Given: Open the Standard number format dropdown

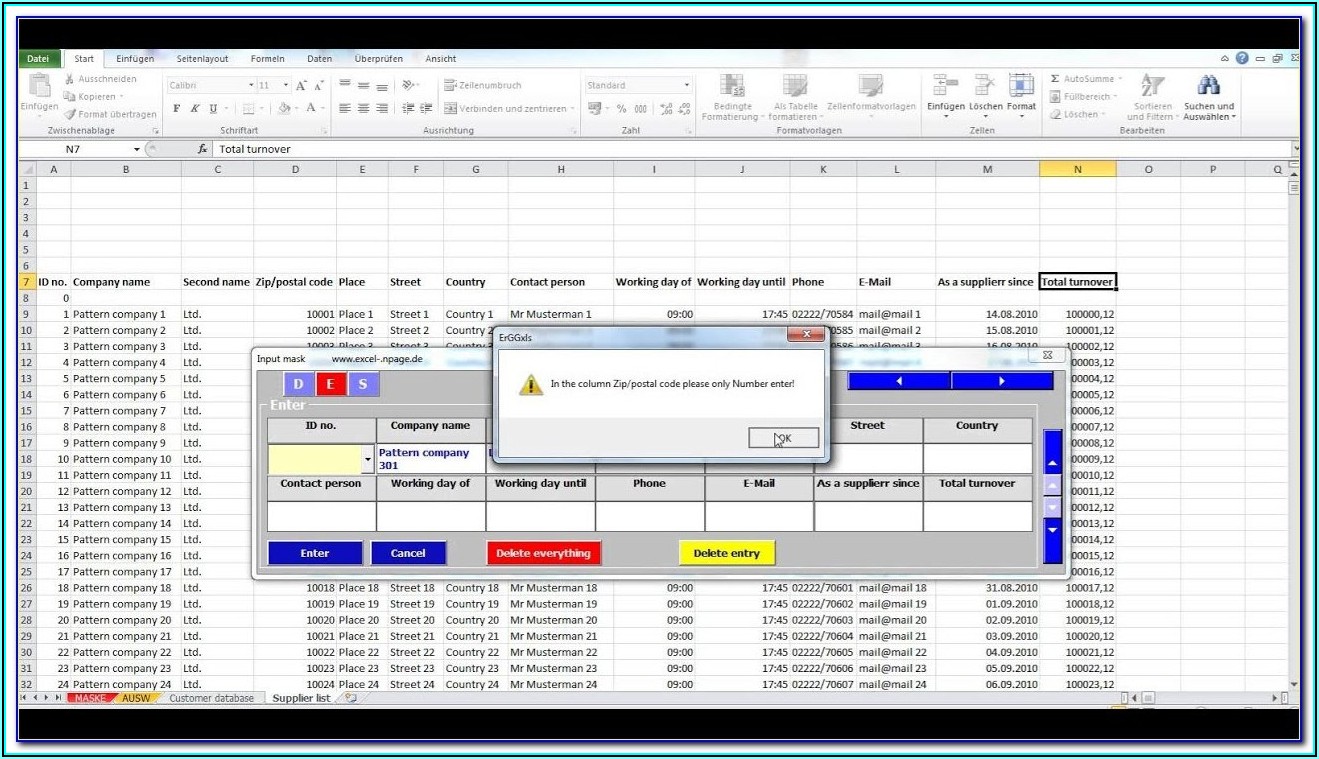Looking at the screenshot, I should 686,85.
